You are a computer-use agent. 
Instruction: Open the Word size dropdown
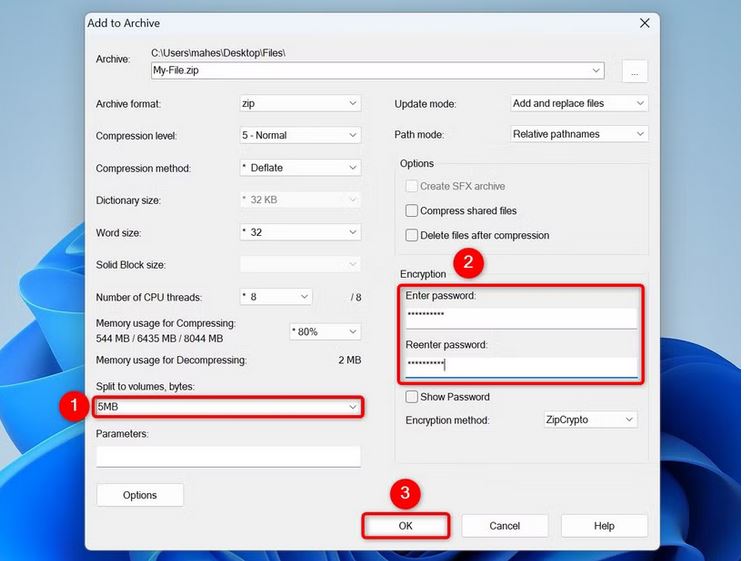300,232
